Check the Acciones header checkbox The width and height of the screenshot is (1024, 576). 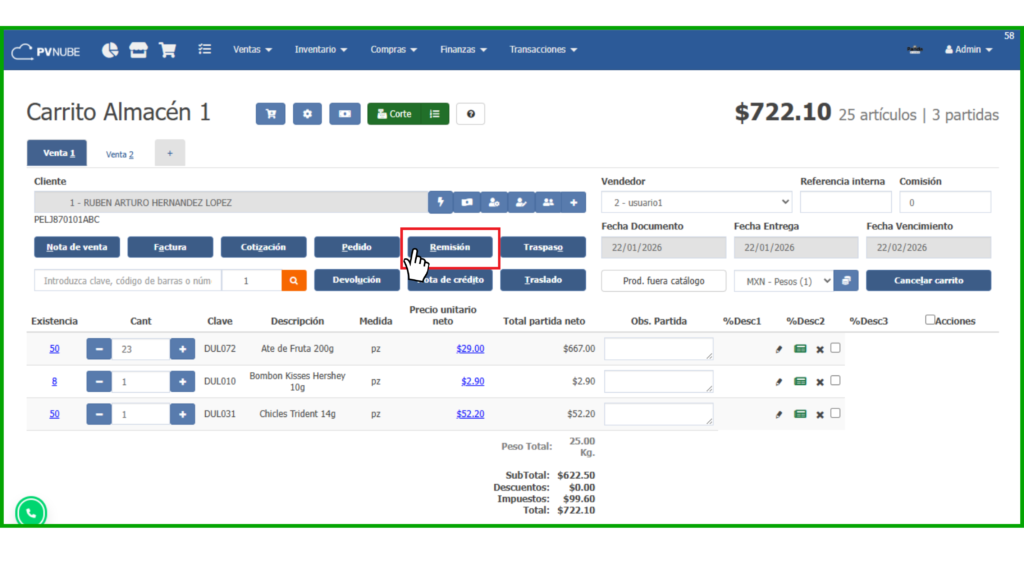click(930, 320)
